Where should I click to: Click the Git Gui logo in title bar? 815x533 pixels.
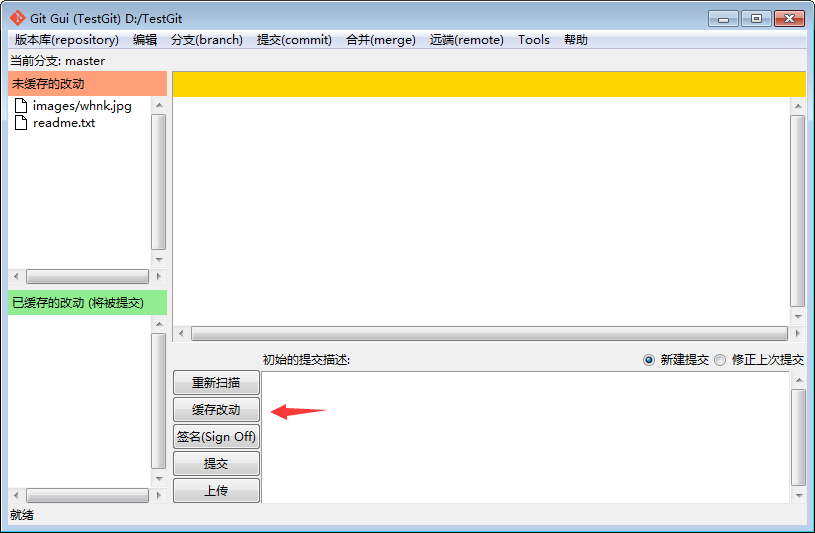[18, 18]
